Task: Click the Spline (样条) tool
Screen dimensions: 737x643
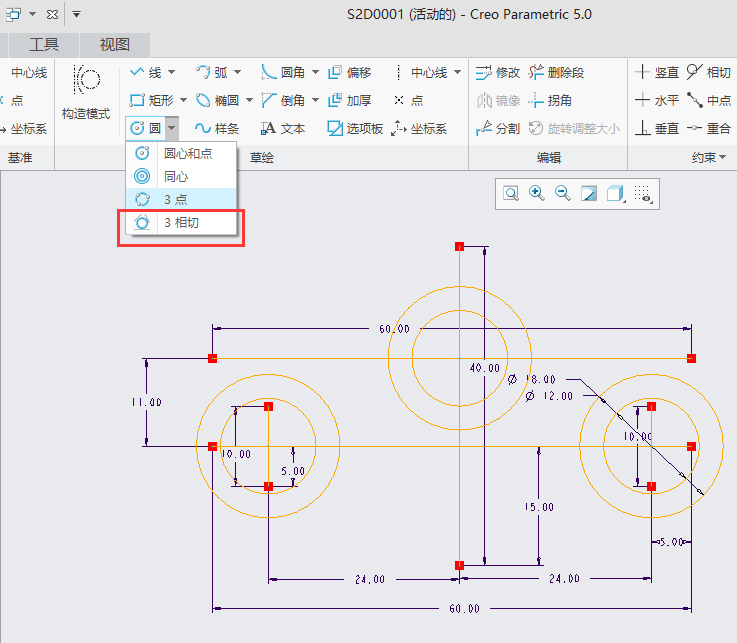Action: [x=217, y=128]
